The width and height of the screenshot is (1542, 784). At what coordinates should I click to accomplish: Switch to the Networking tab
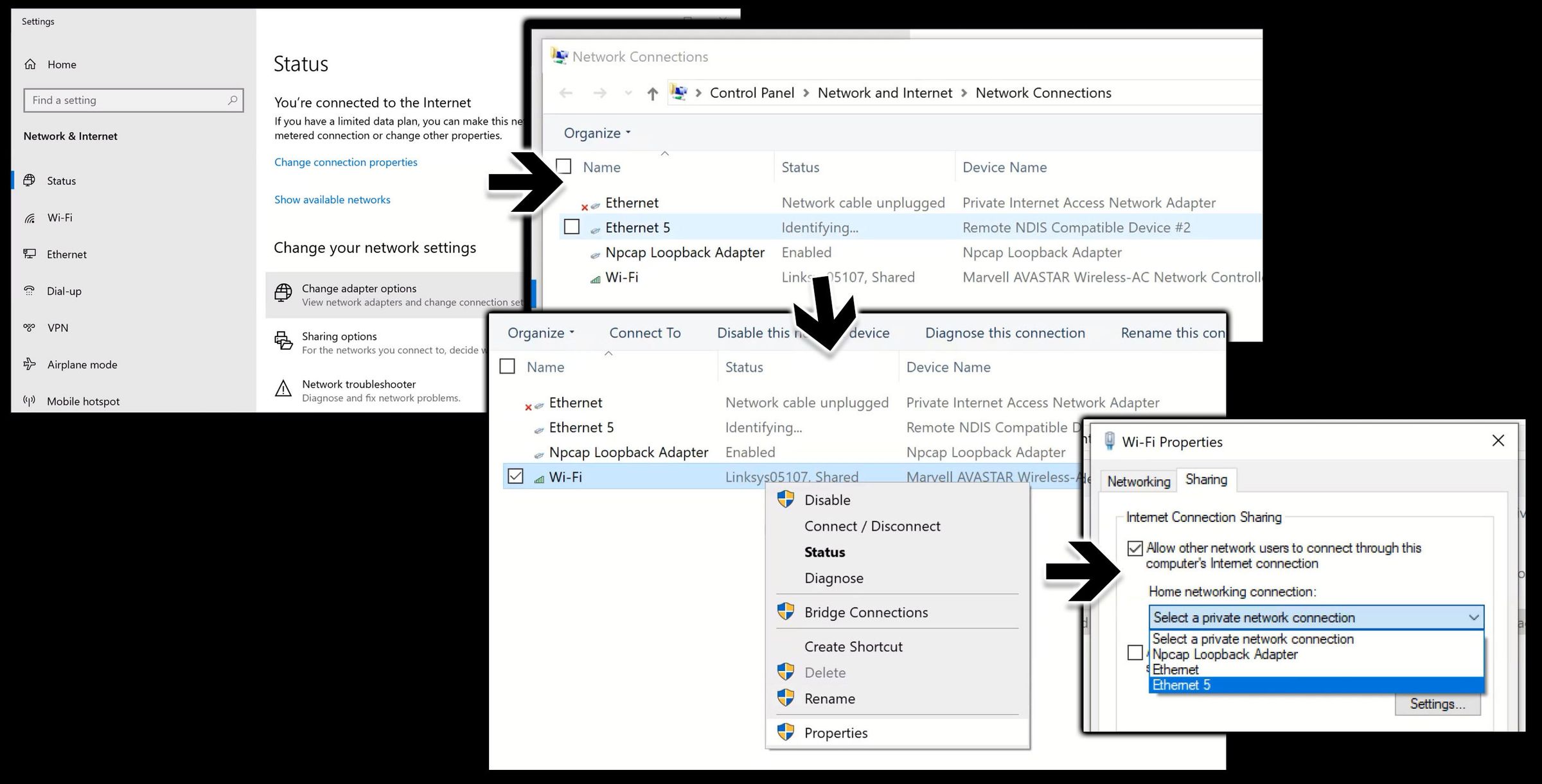pyautogui.click(x=1139, y=482)
